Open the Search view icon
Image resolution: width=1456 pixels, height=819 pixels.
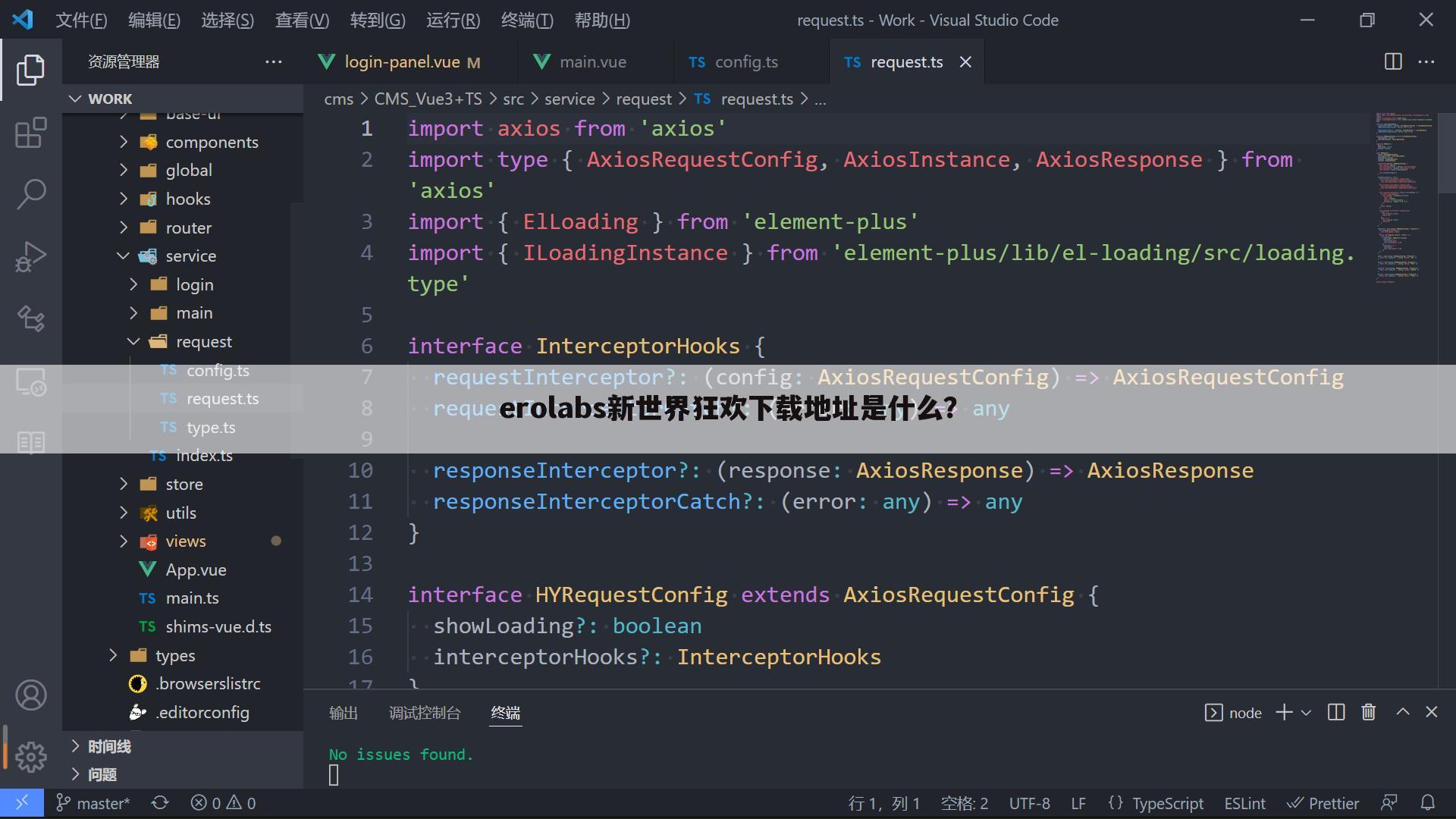pos(30,194)
